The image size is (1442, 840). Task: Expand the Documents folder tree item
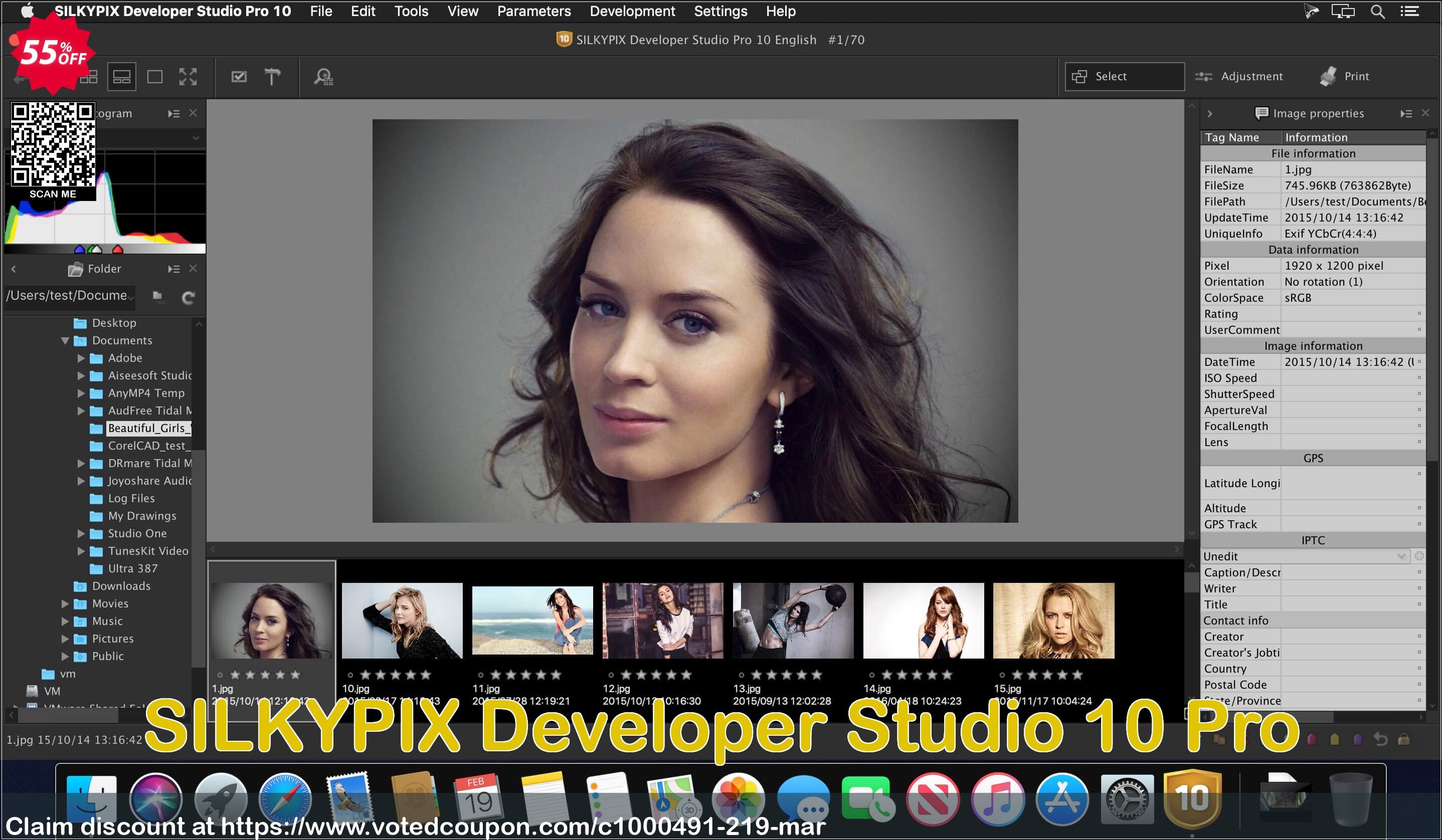(x=64, y=341)
